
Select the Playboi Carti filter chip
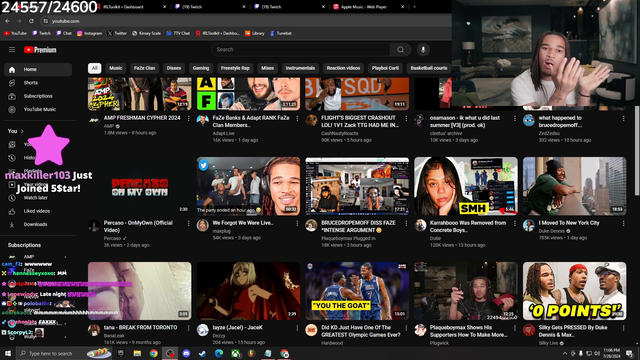pos(385,68)
